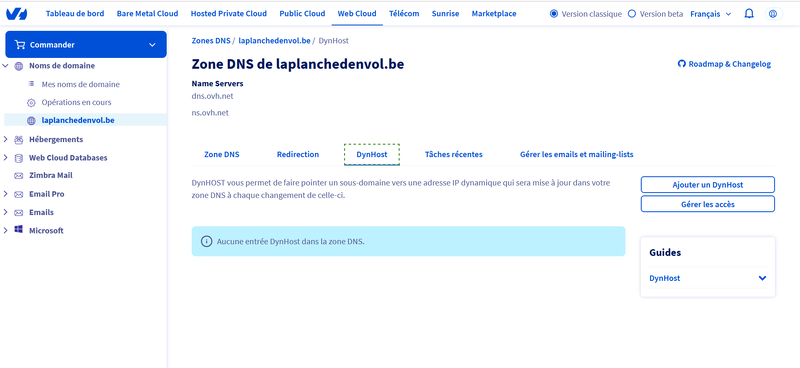800x368 pixels.
Task: Click the globe icon beside laplanchedenvol.be in sidebar
Action: (x=31, y=121)
